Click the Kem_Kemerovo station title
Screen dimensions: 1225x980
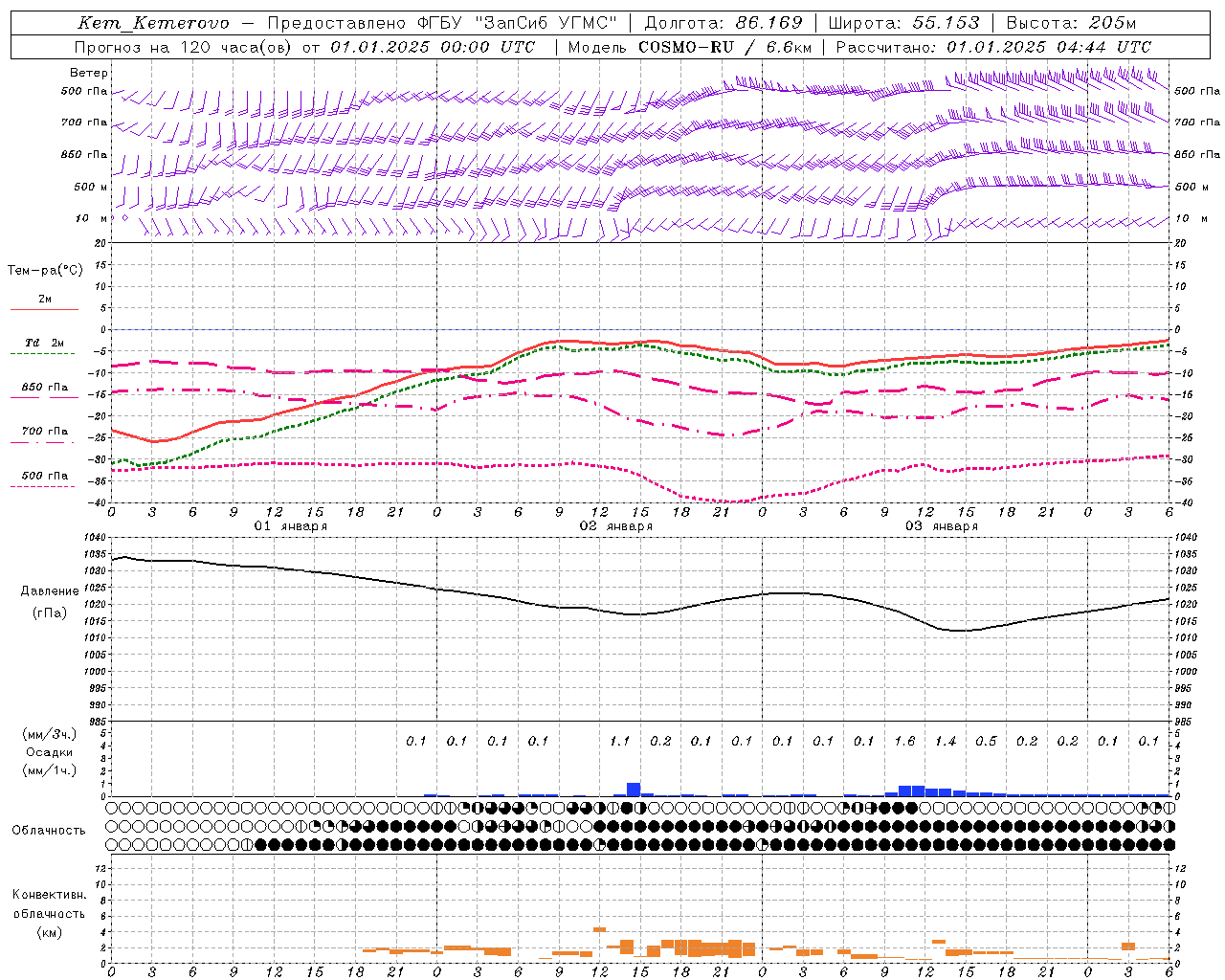(153, 23)
